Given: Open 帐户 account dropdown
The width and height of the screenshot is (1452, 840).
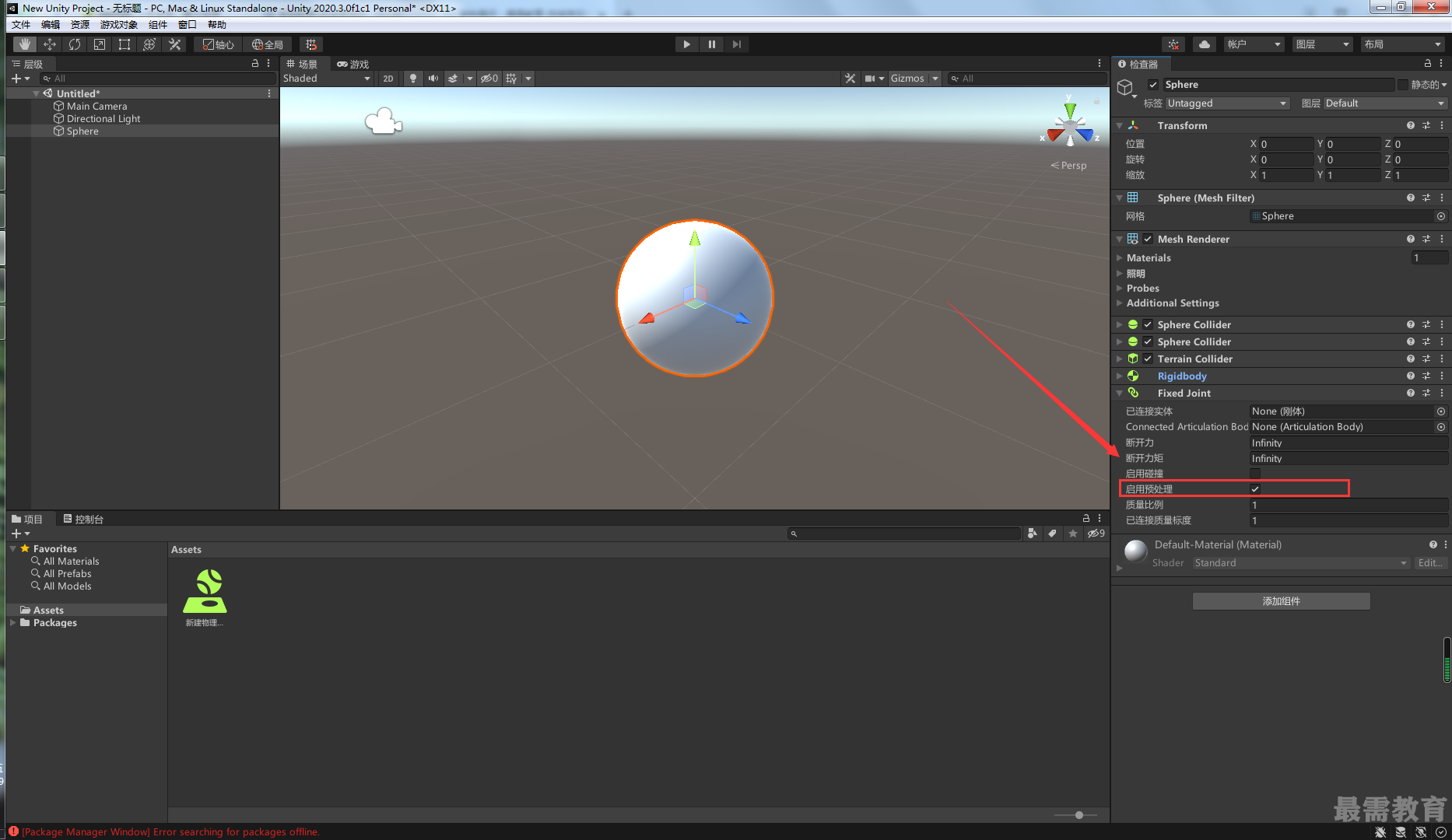Looking at the screenshot, I should pos(1254,44).
